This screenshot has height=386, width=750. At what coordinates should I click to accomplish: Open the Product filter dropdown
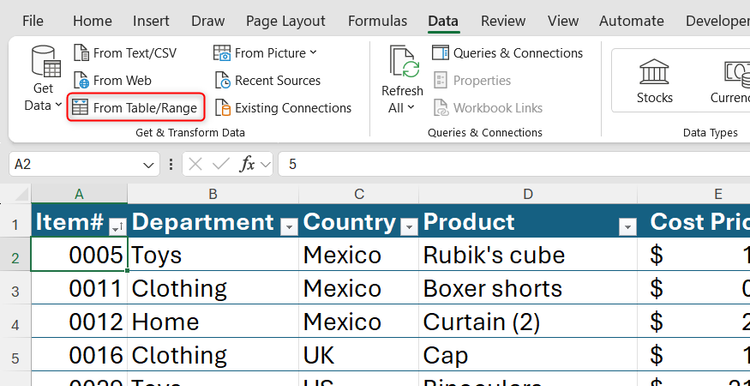627,227
